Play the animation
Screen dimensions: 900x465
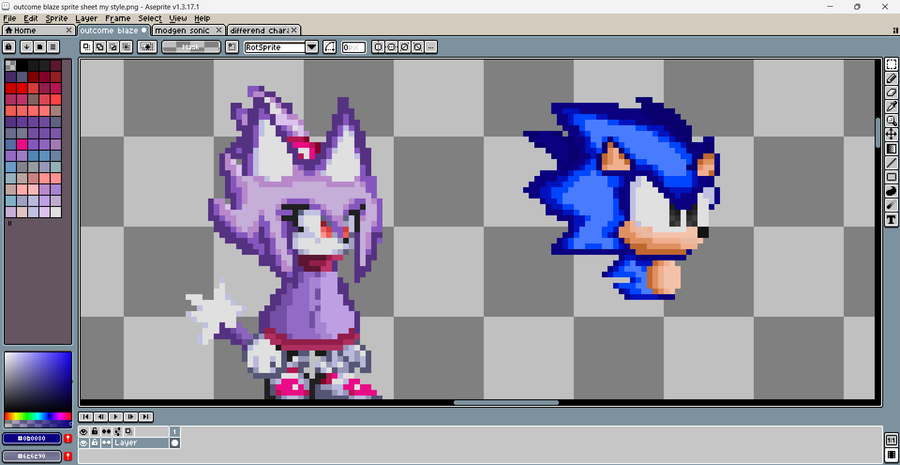point(116,417)
